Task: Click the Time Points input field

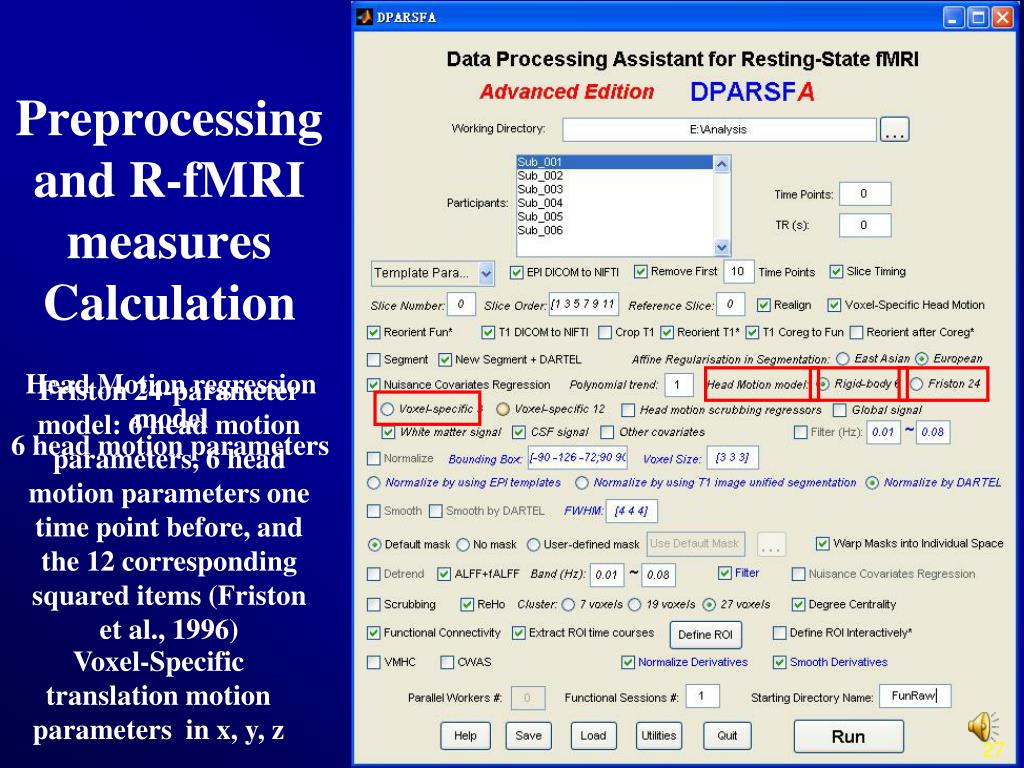Action: coord(864,194)
